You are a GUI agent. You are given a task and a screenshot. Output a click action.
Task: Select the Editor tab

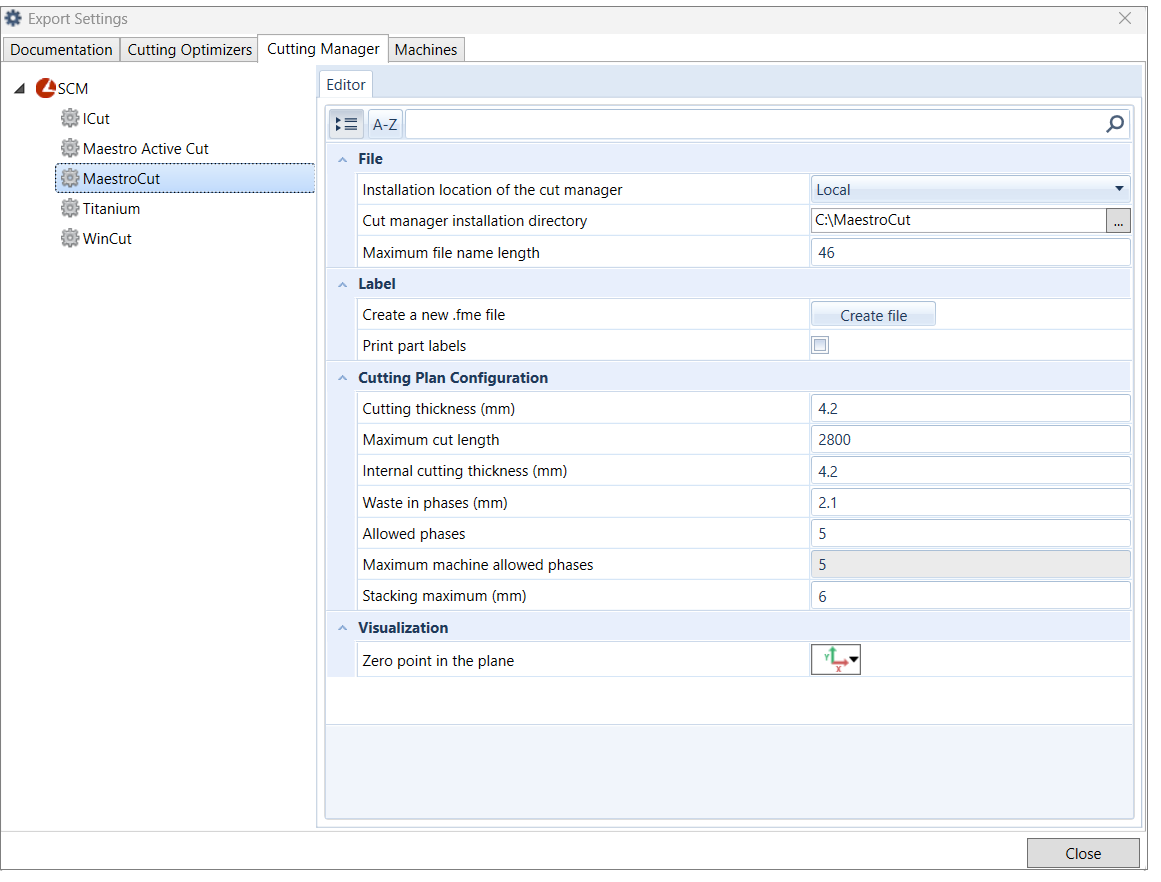[346, 84]
